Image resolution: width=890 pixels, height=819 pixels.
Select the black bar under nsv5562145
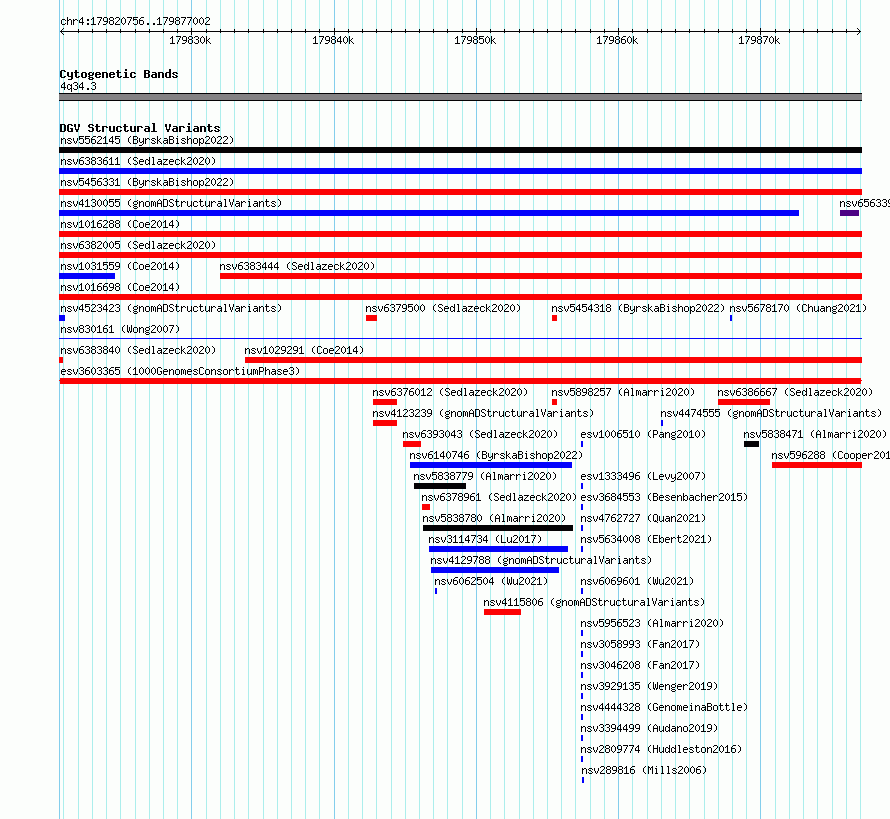point(460,150)
